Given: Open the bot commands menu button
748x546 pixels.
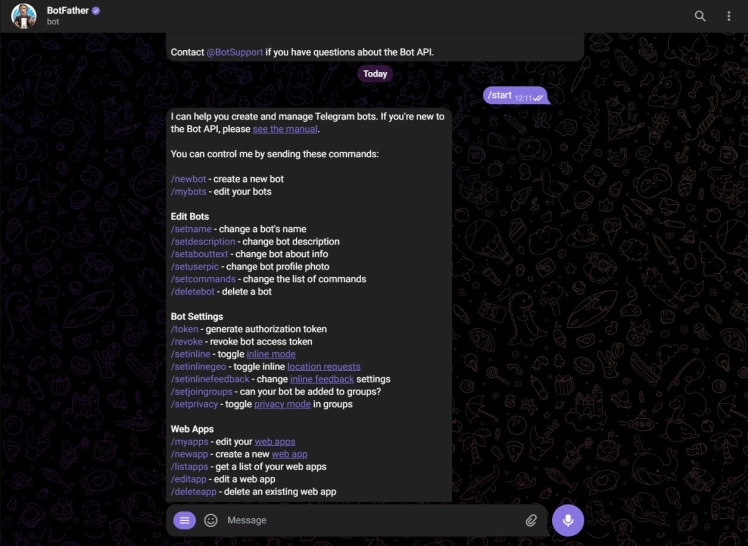Looking at the screenshot, I should click(x=185, y=520).
